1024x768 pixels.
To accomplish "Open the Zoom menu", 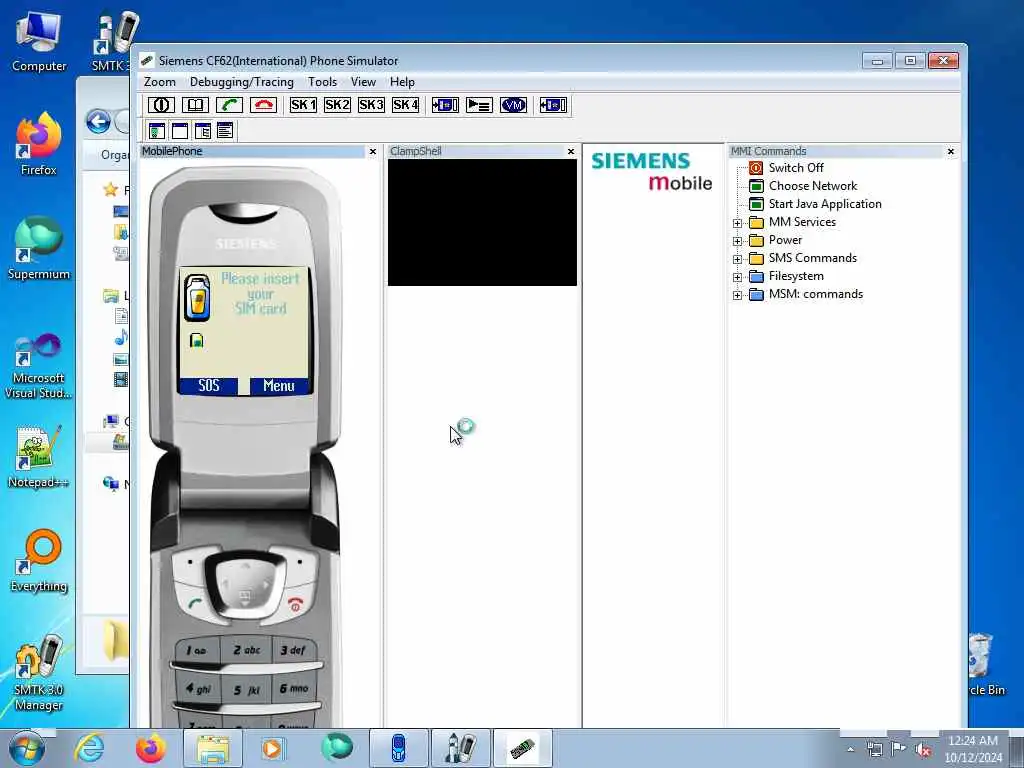I will (160, 82).
